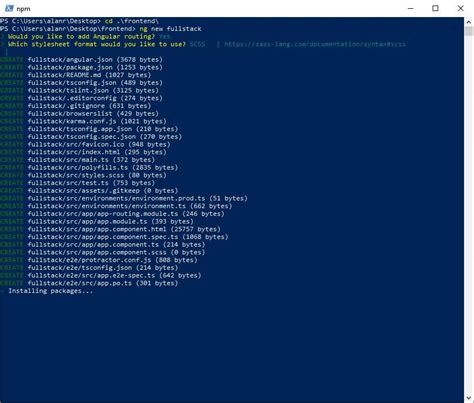The width and height of the screenshot is (474, 403).
Task: Click the vertical scrollbar thumb
Action: pyautogui.click(x=469, y=31)
